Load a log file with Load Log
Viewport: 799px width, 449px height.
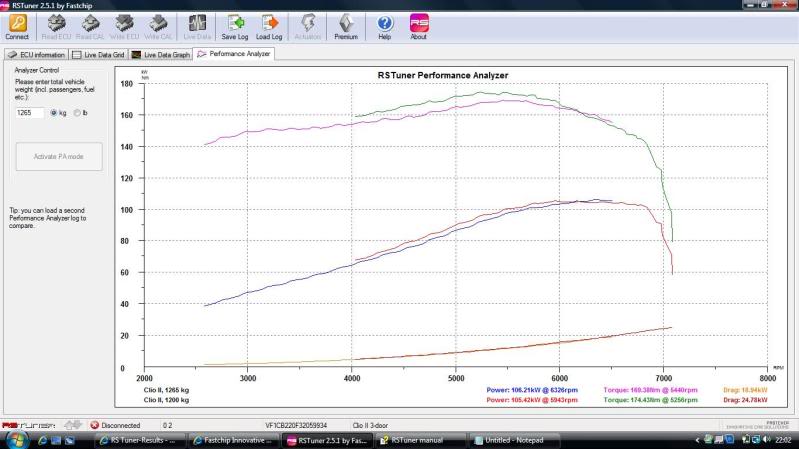(269, 25)
